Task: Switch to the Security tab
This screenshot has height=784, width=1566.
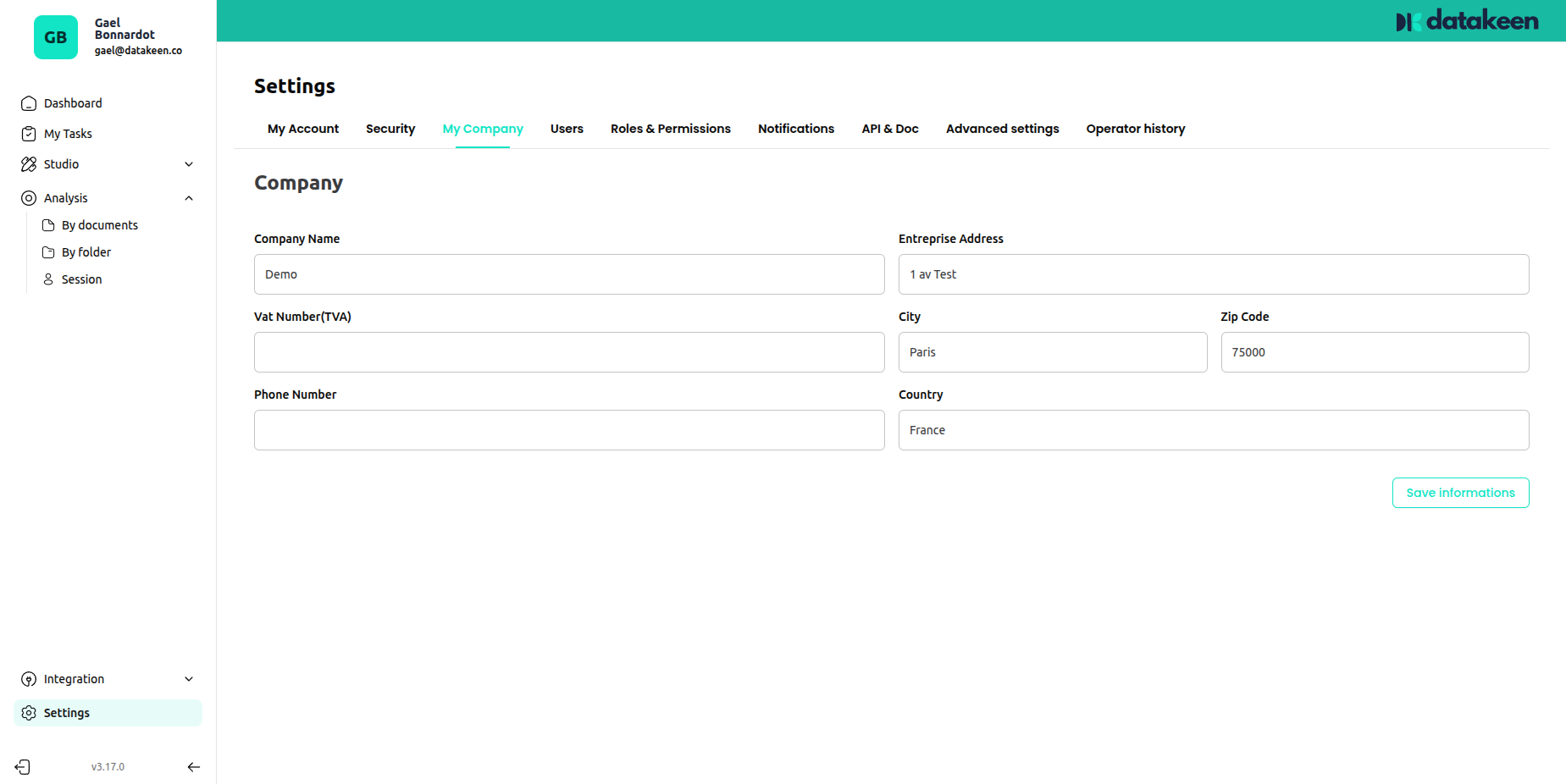Action: tap(390, 129)
